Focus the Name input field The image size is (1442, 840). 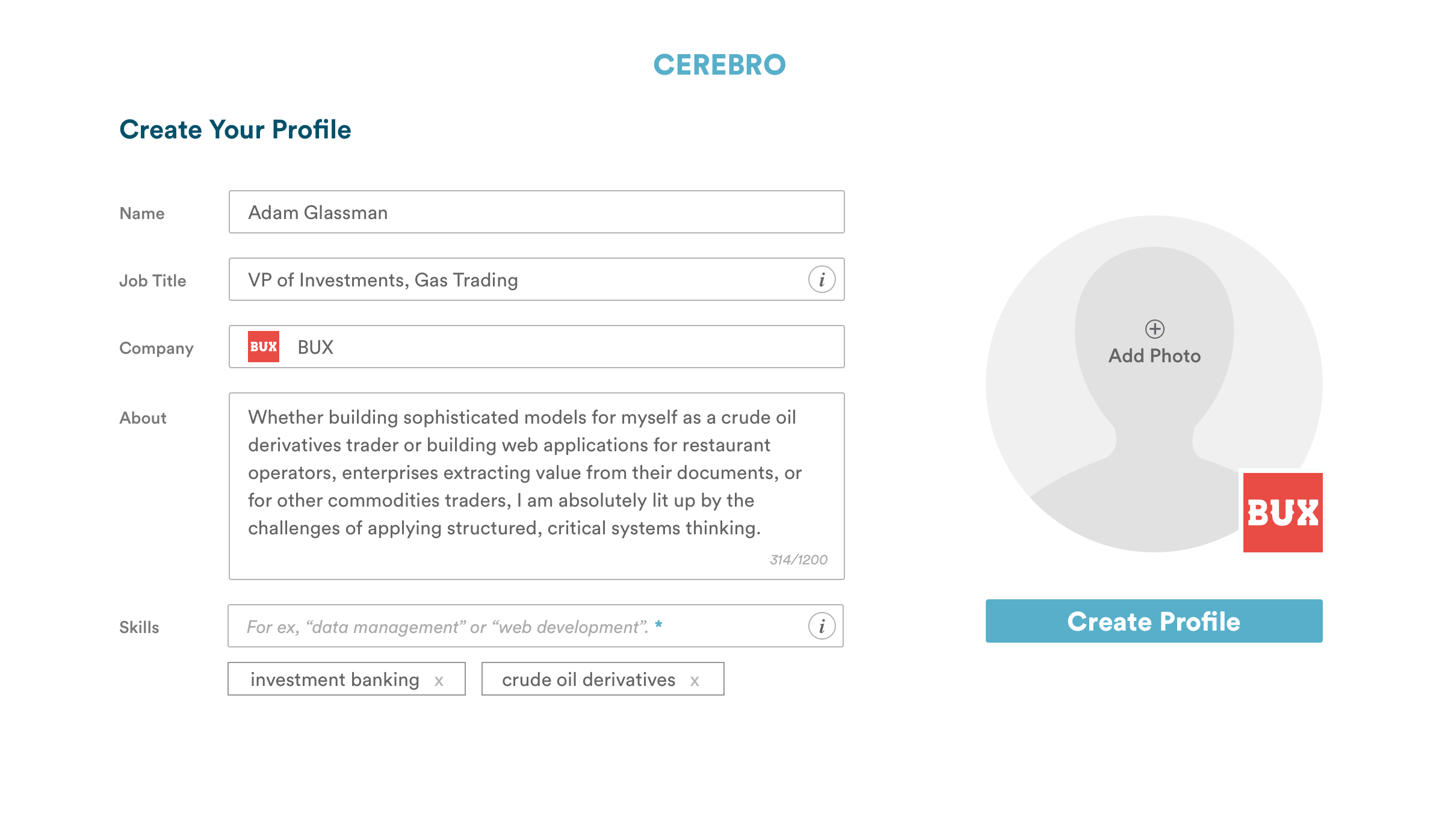point(536,212)
